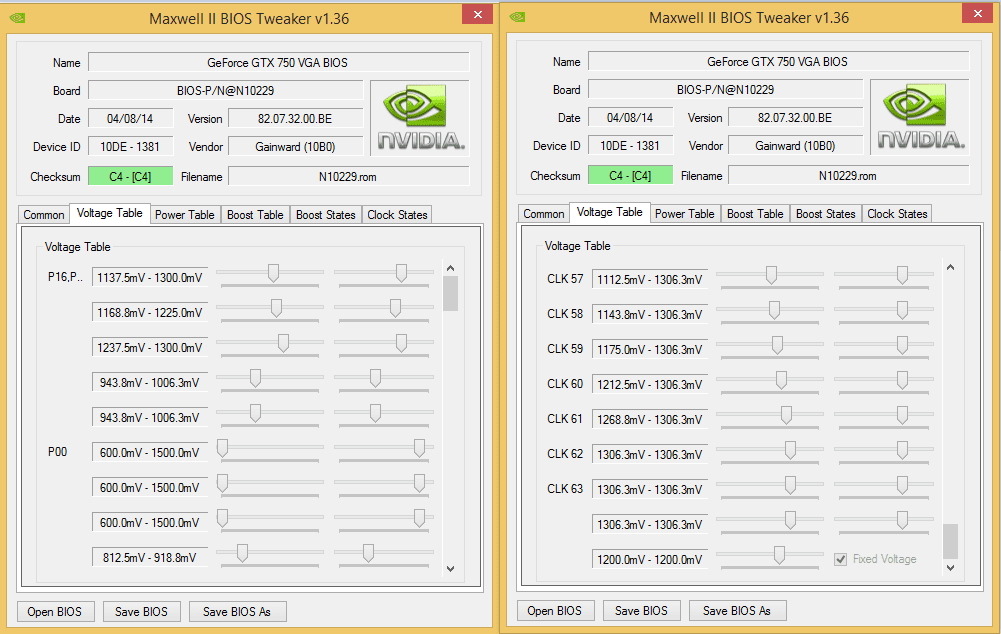This screenshot has width=1001, height=634.
Task: Click the NVIDIA app icon in right window title bar
Action: (x=518, y=17)
